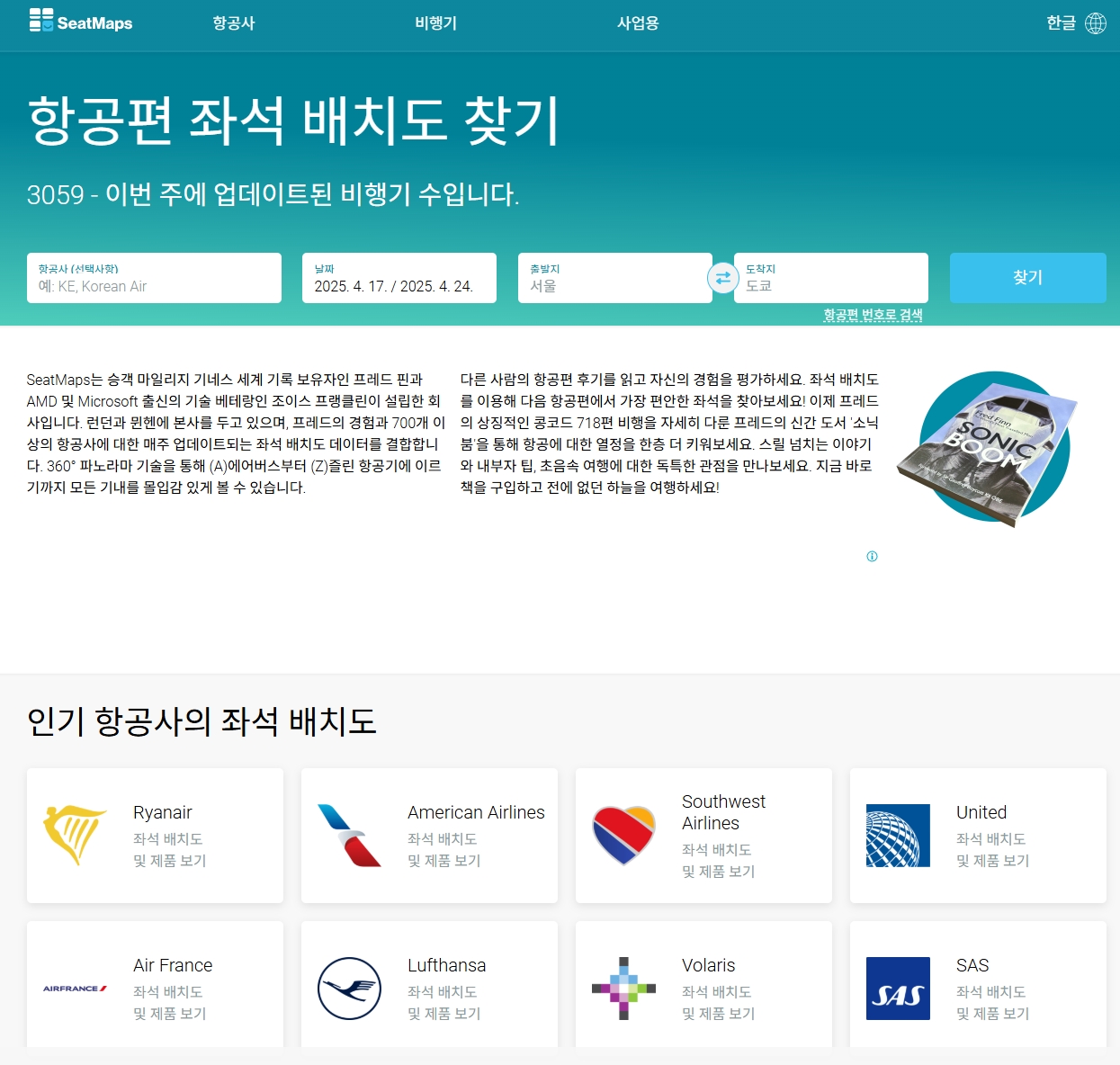
Task: Click the airline input showing KE example
Action: (x=154, y=278)
